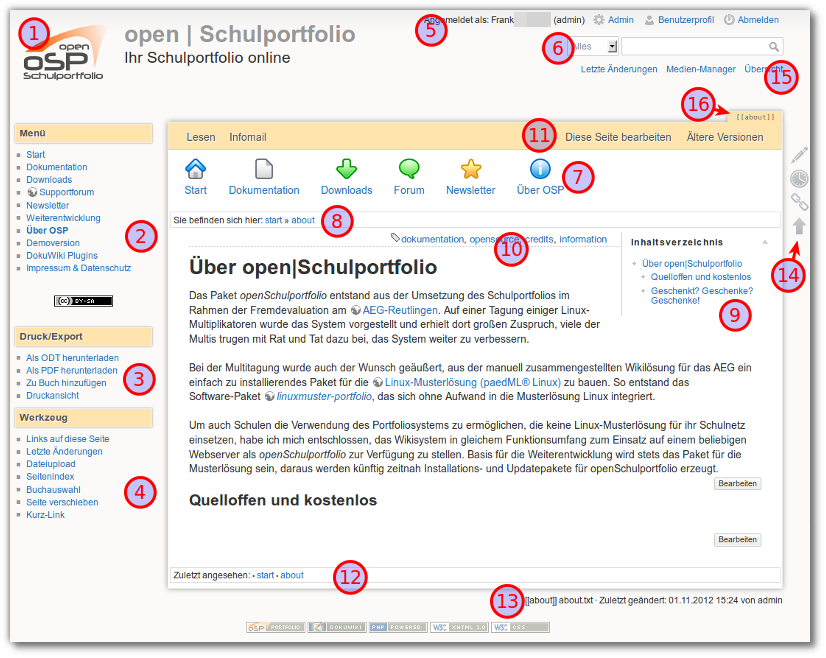
Task: Open the 'Ältere Versionen' tab
Action: pos(725,137)
